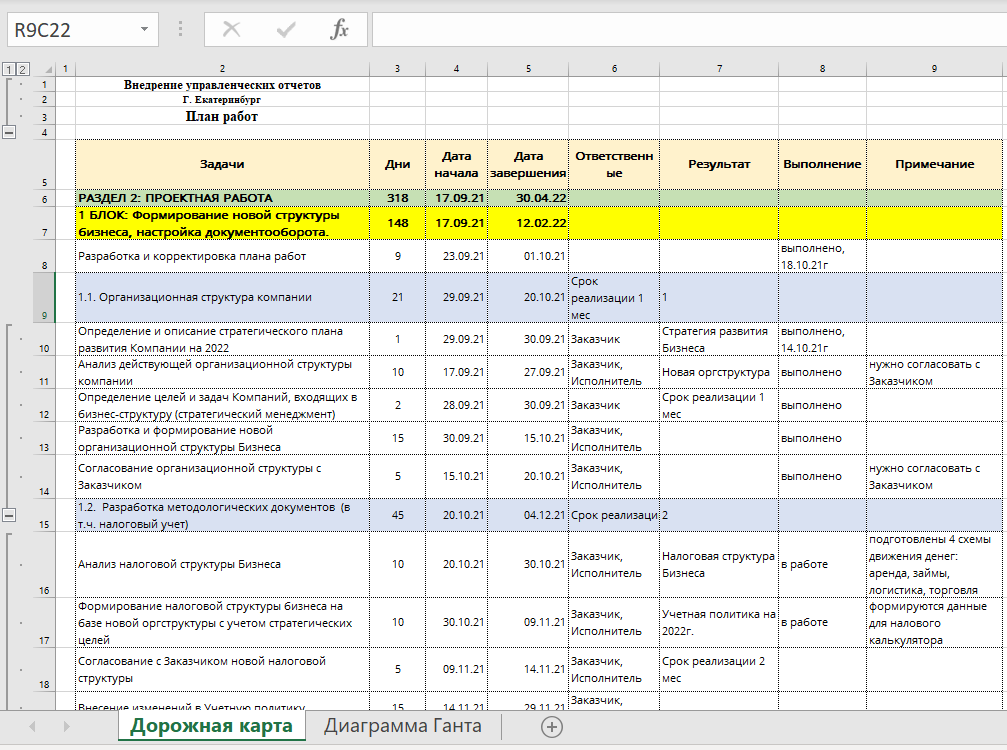Screen dimensions: 1007x750
Task: Collapse the outline group at row 15
Action: [x=10, y=515]
